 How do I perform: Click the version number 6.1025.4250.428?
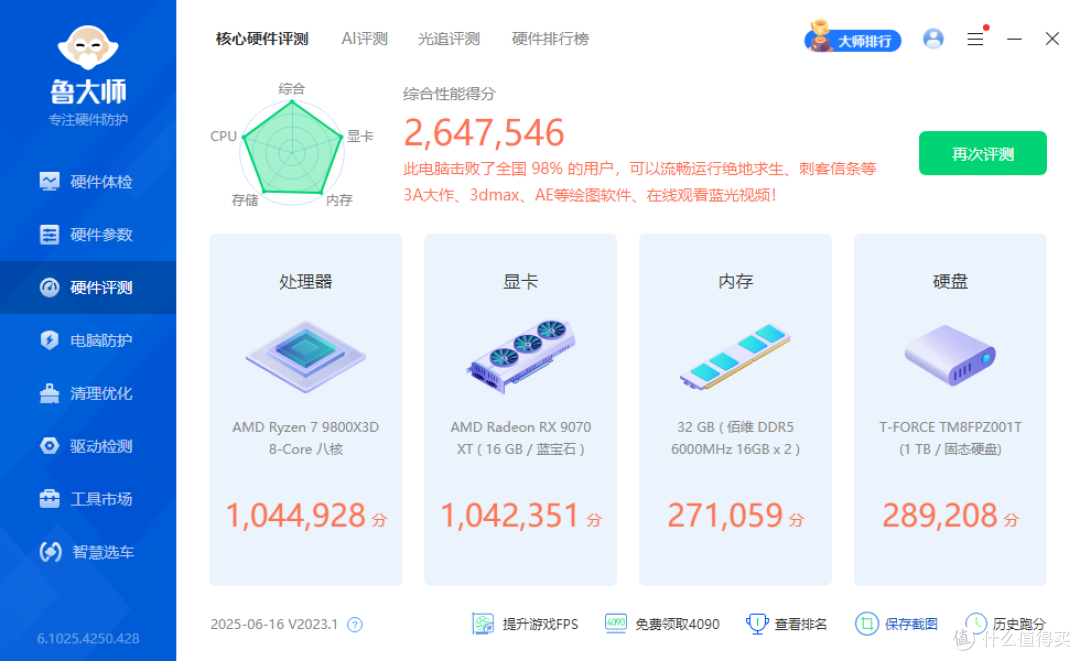tap(88, 638)
